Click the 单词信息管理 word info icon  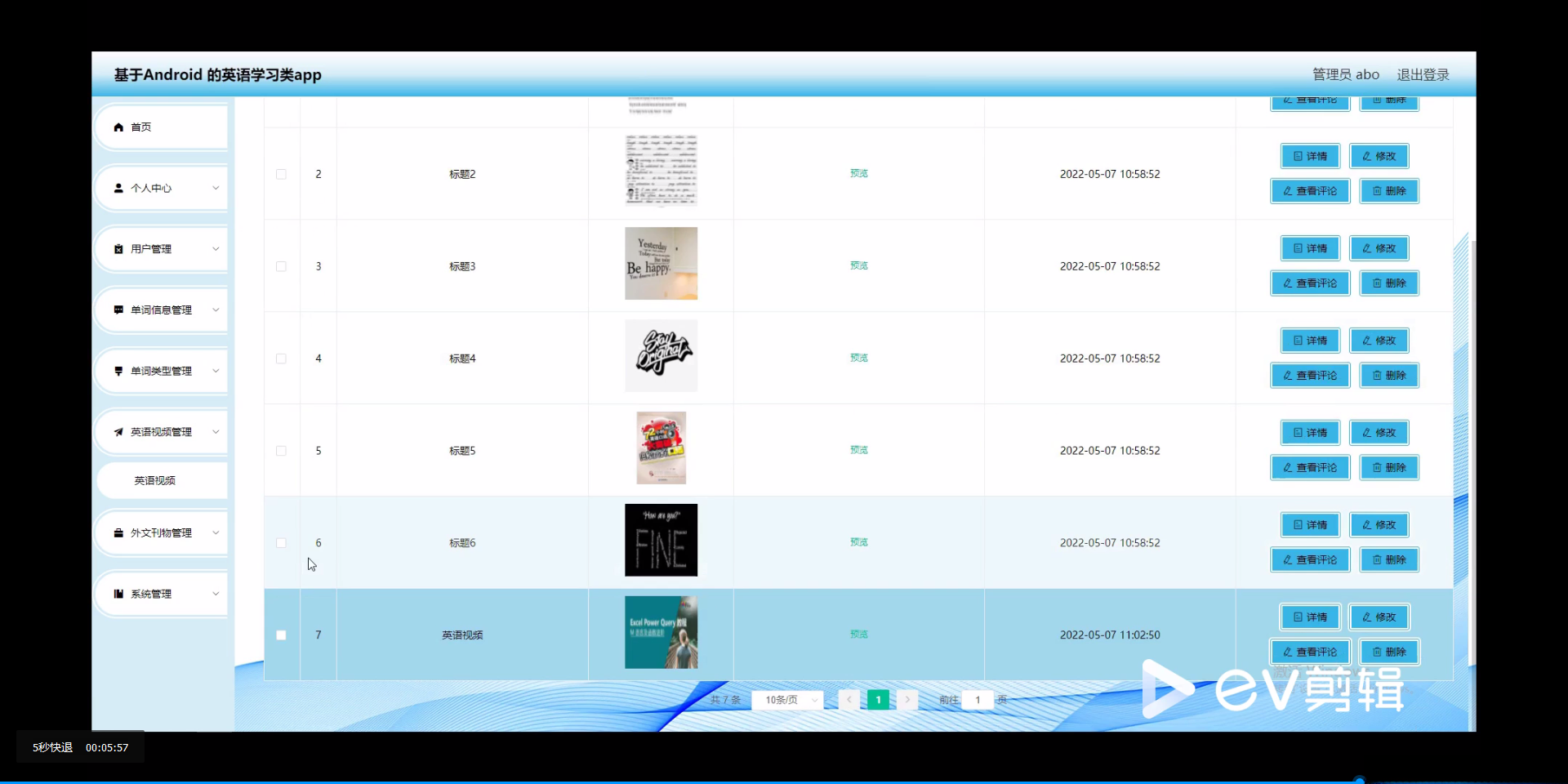point(118,310)
